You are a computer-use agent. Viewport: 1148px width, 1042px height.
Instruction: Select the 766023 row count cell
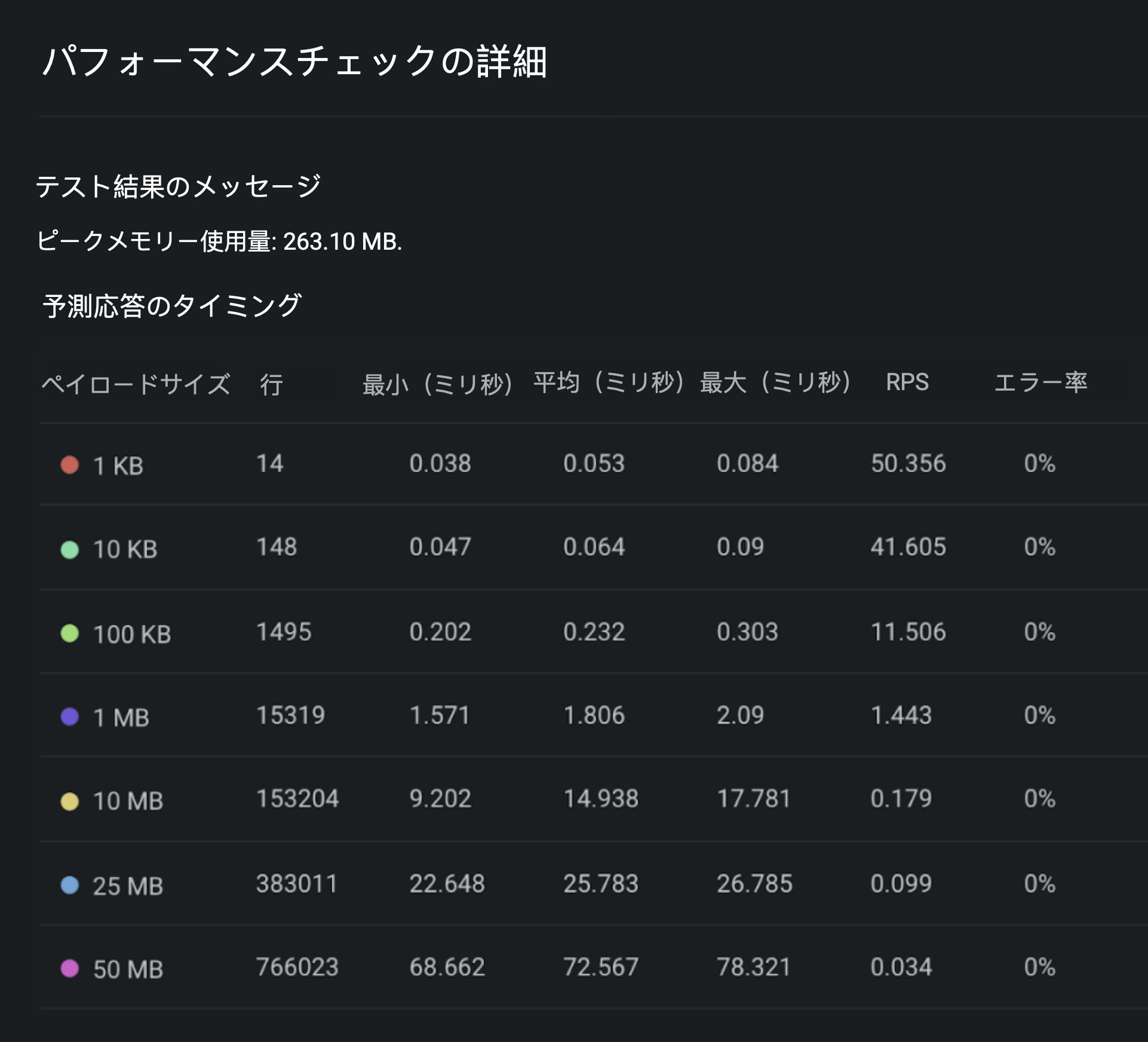point(297,967)
